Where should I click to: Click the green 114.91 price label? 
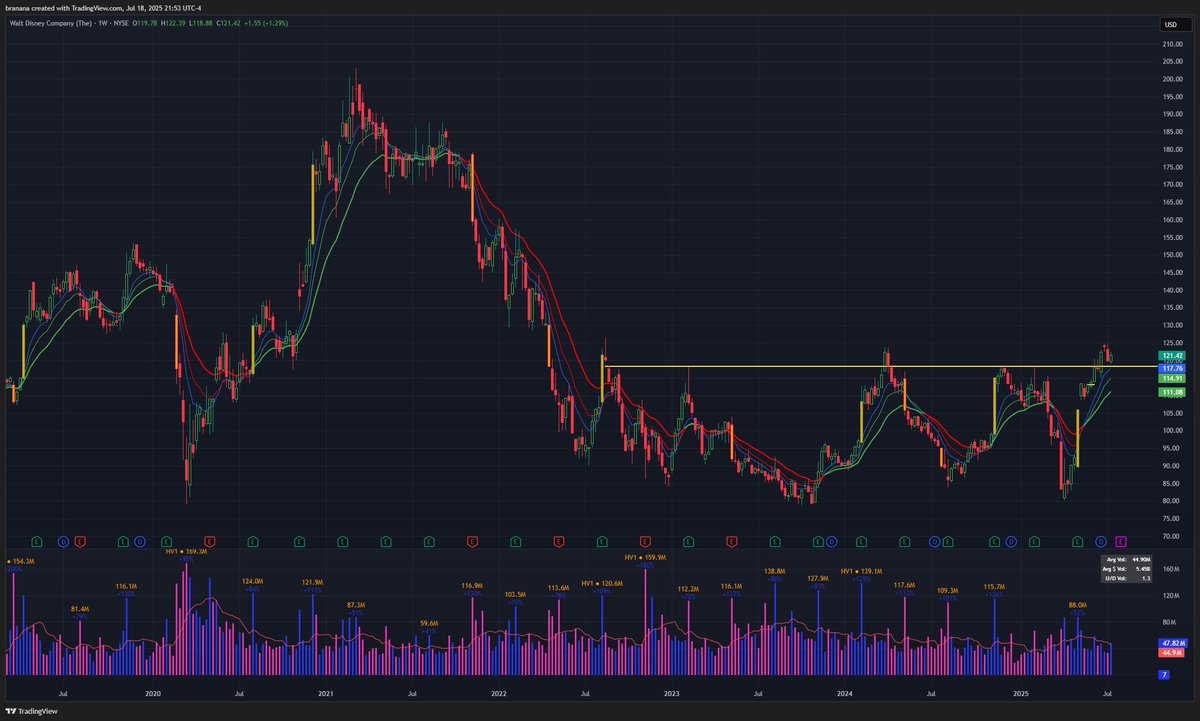coord(1173,379)
